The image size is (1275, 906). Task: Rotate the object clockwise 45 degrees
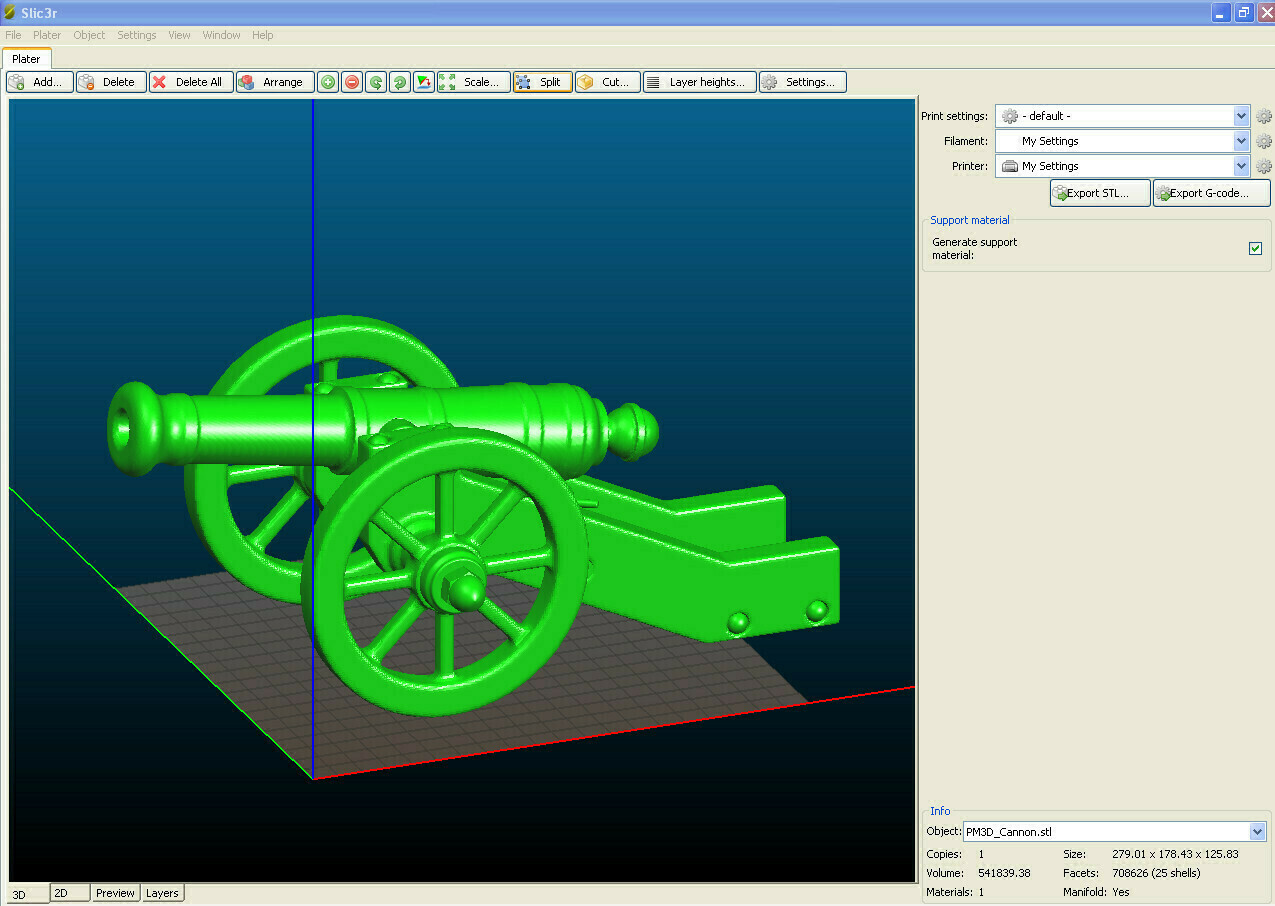point(399,82)
